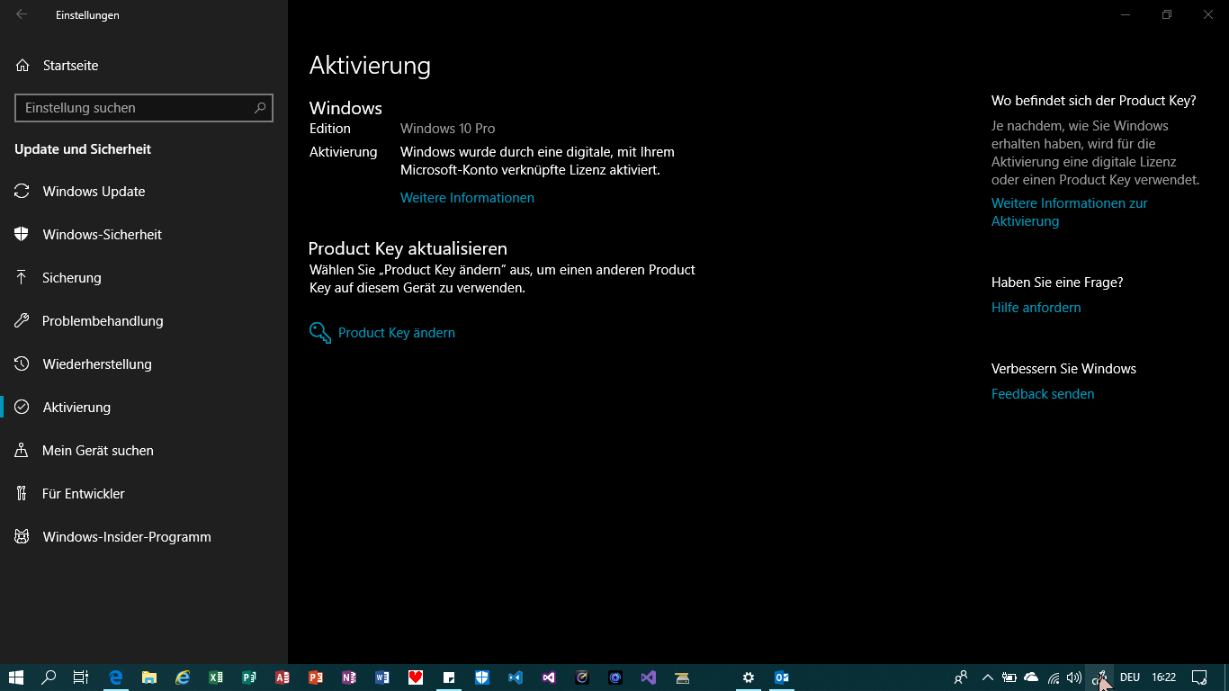Open the Action Center notifications icon
The image size is (1229, 691).
(1200, 678)
